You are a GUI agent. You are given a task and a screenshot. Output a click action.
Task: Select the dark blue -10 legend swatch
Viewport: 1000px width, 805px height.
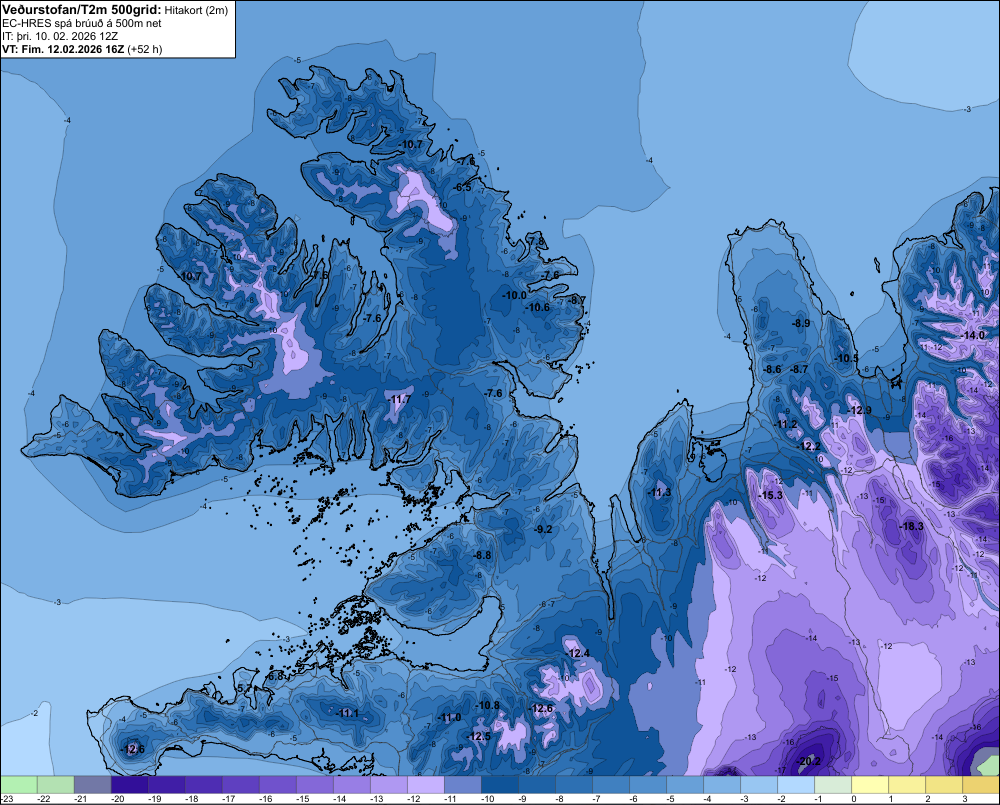(x=499, y=784)
